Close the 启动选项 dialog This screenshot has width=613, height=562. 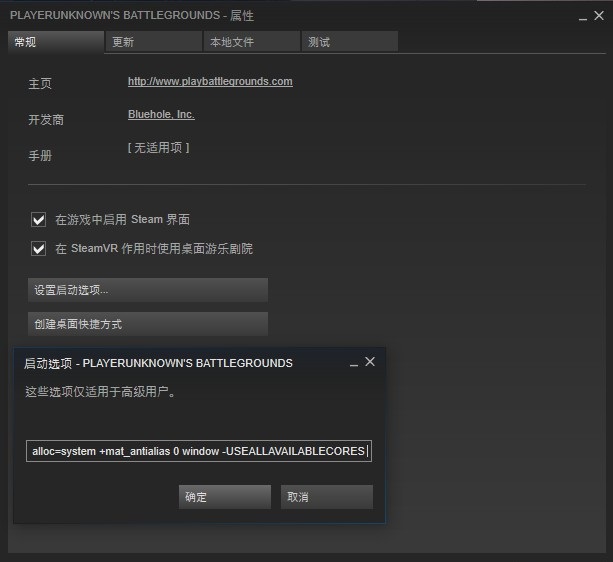[370, 362]
